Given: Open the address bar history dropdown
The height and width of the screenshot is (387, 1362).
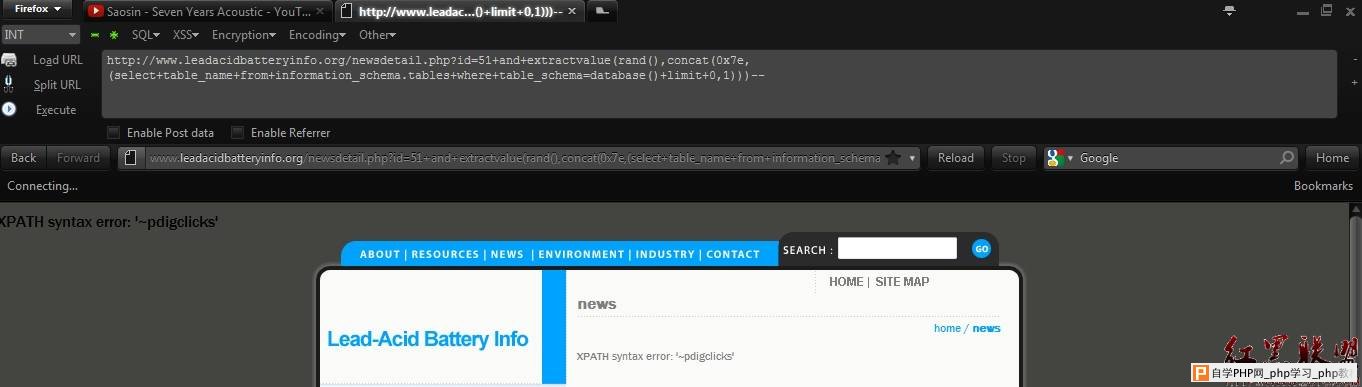Looking at the screenshot, I should click(x=911, y=158).
